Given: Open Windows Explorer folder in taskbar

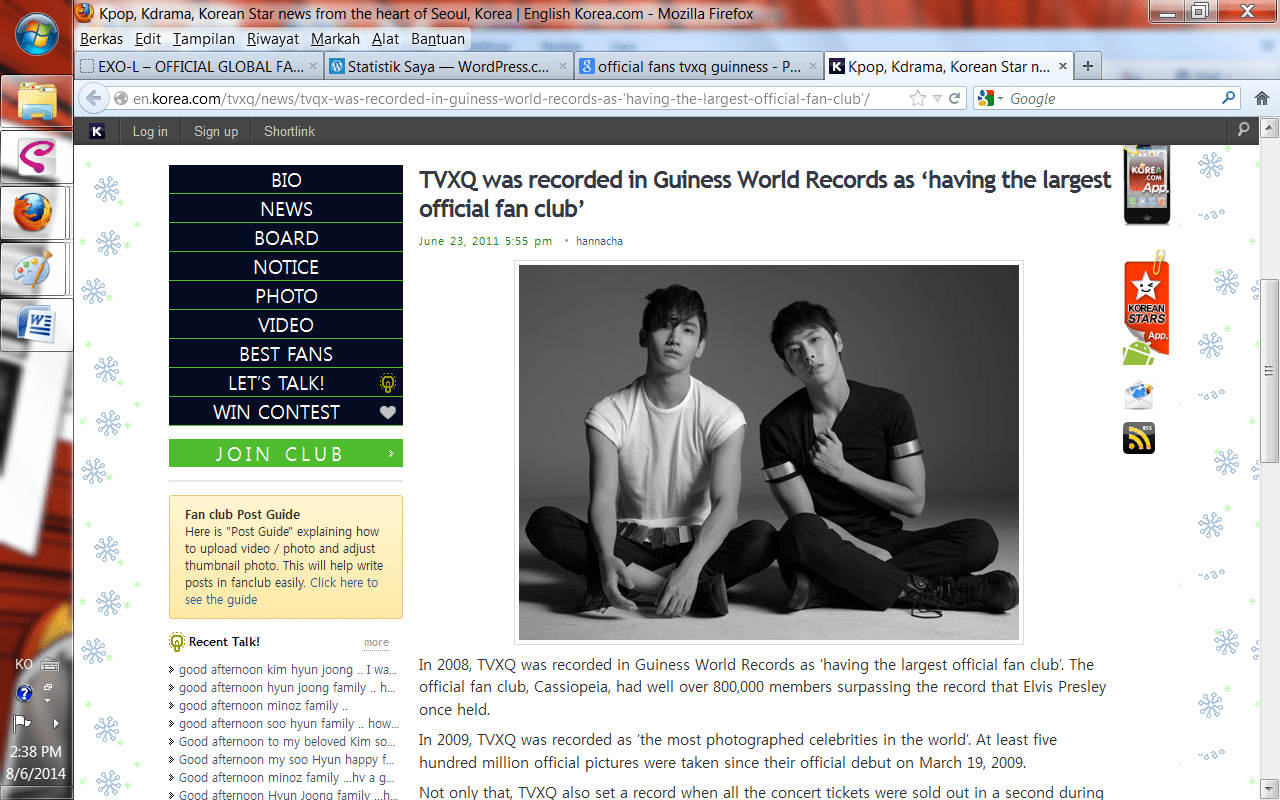Looking at the screenshot, I should (x=37, y=100).
